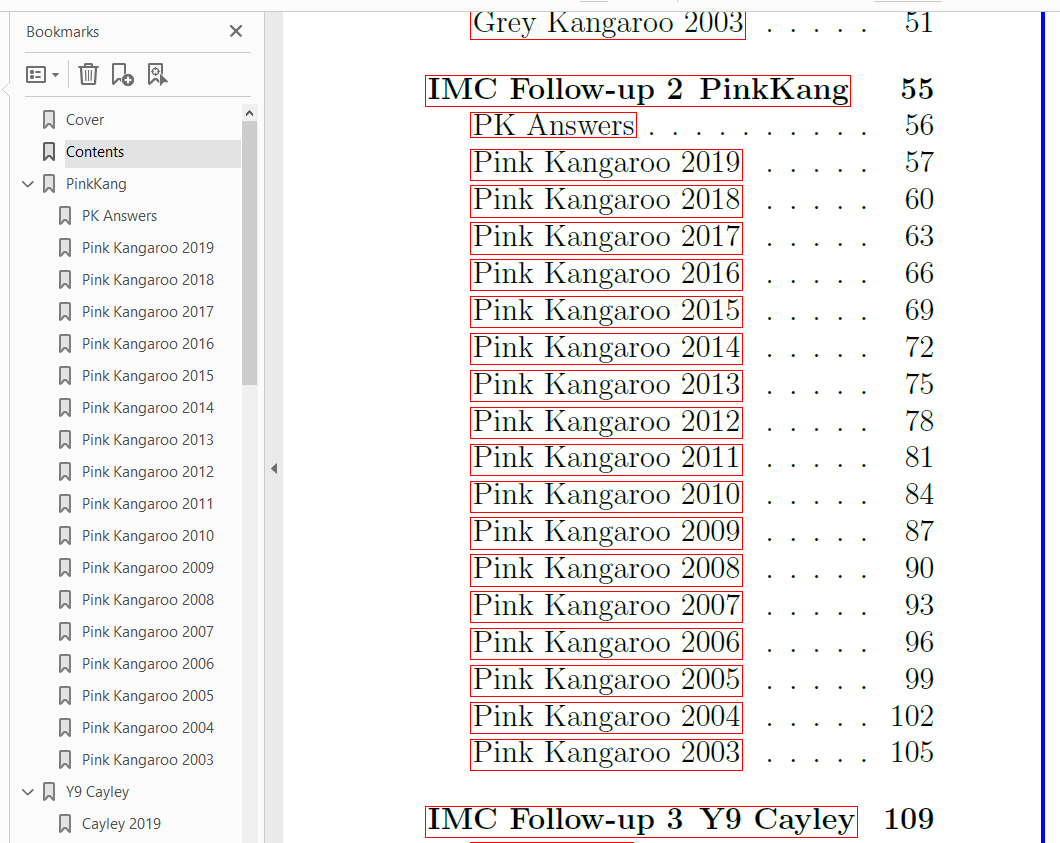
Task: Follow Pink Kangaroo 2005 link in contents
Action: pos(606,681)
